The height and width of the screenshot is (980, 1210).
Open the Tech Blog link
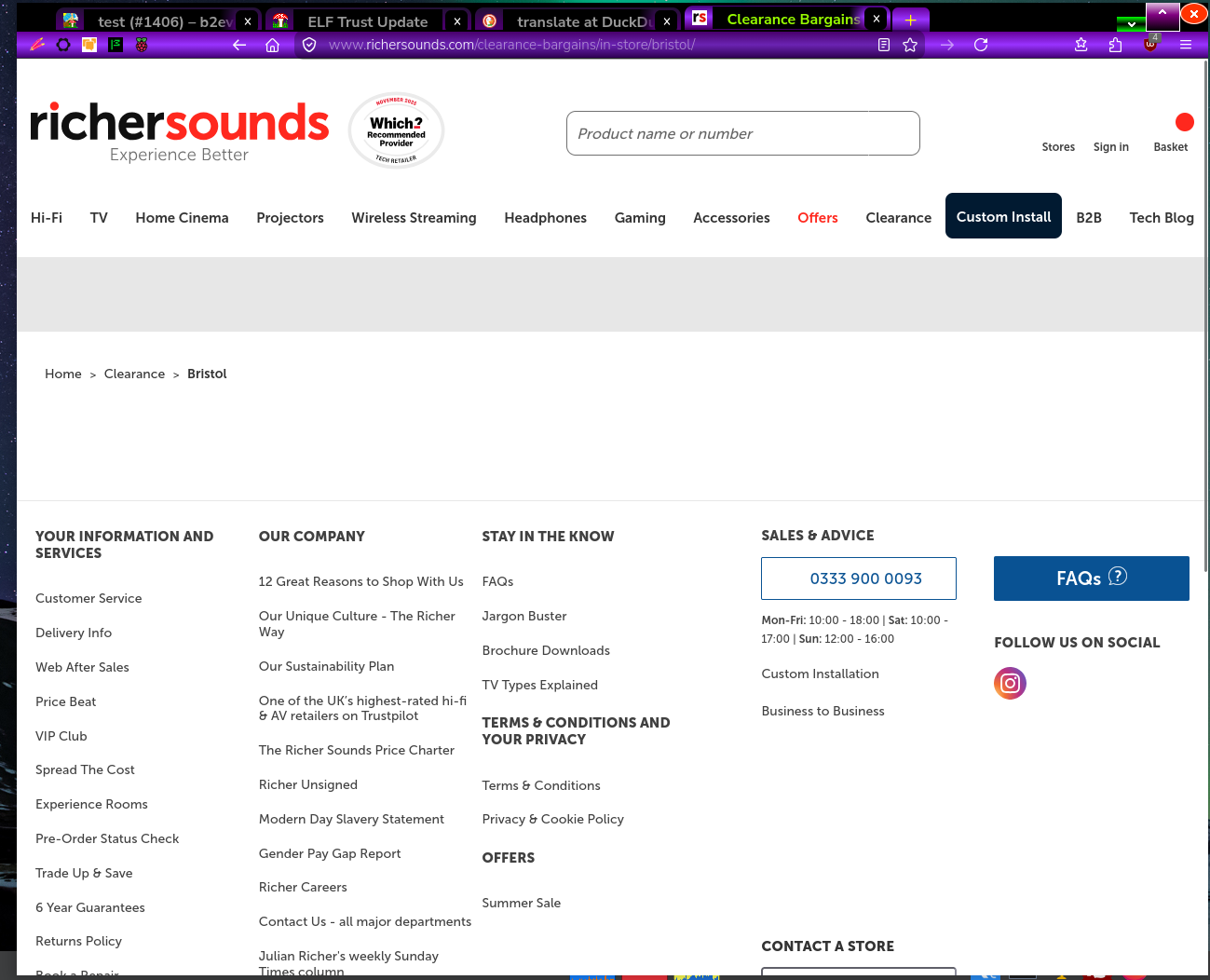[x=1162, y=218]
